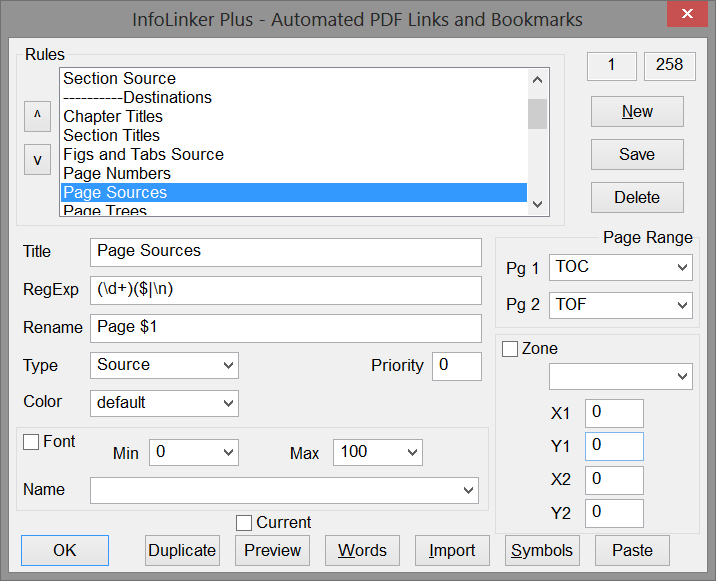The width and height of the screenshot is (716, 581).
Task: Open the Font Max dropdown showing 100
Action: coord(378,452)
